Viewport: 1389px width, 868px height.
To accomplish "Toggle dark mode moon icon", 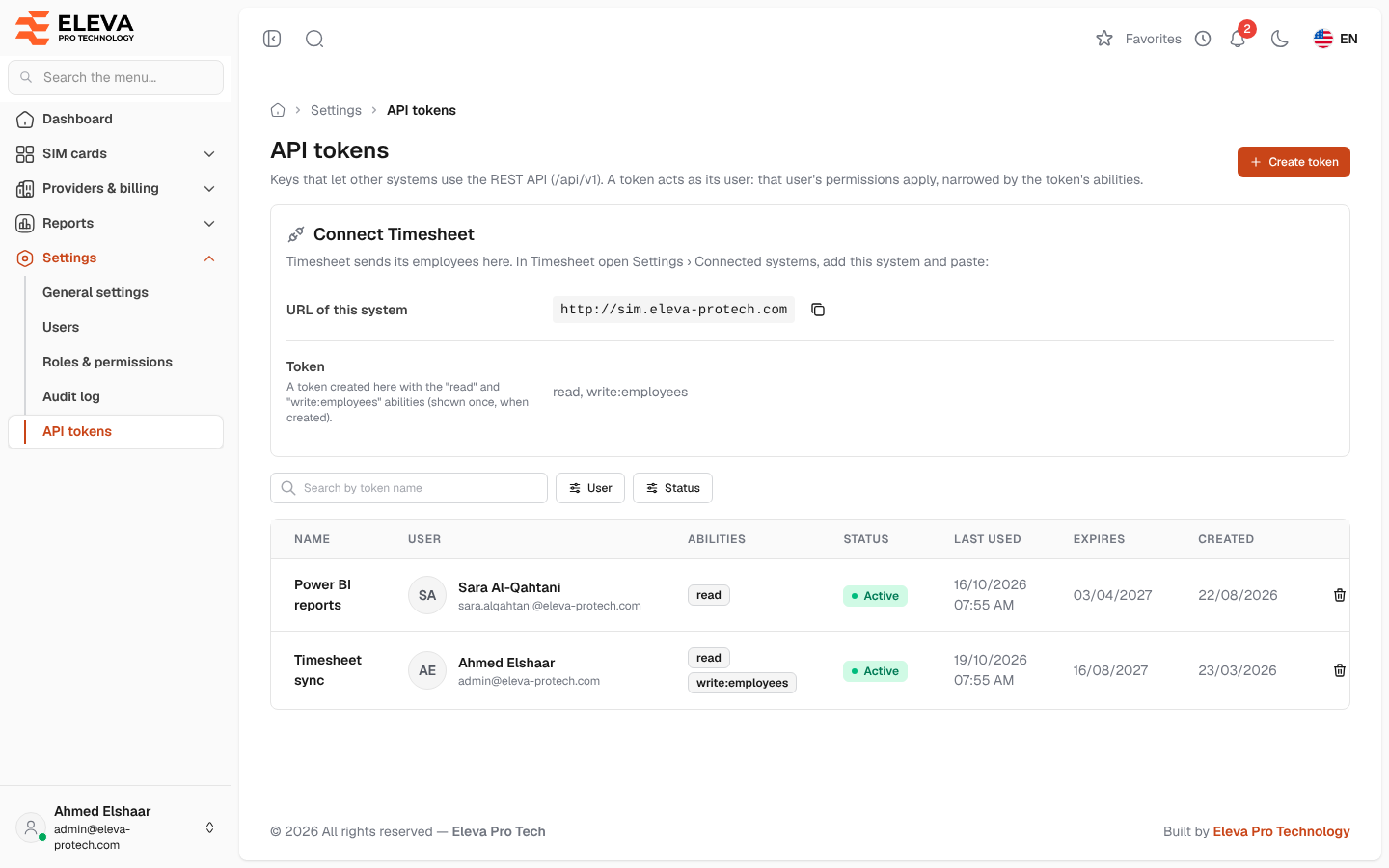I will tap(1280, 39).
